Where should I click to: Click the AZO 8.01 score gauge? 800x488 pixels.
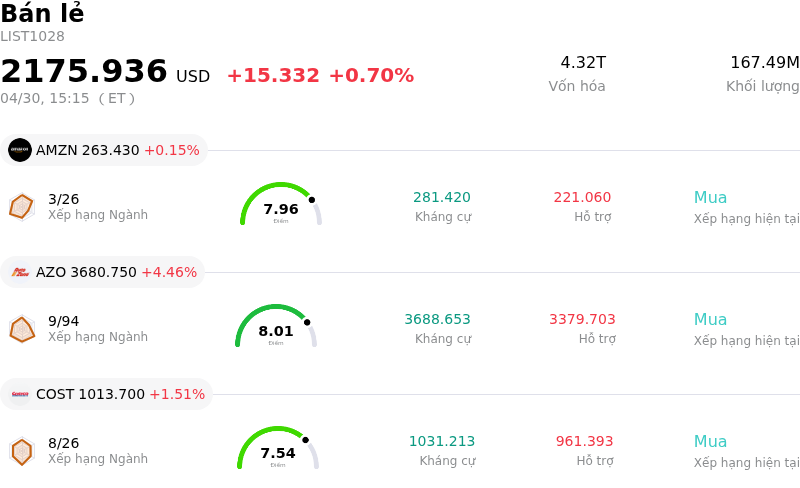(x=276, y=328)
